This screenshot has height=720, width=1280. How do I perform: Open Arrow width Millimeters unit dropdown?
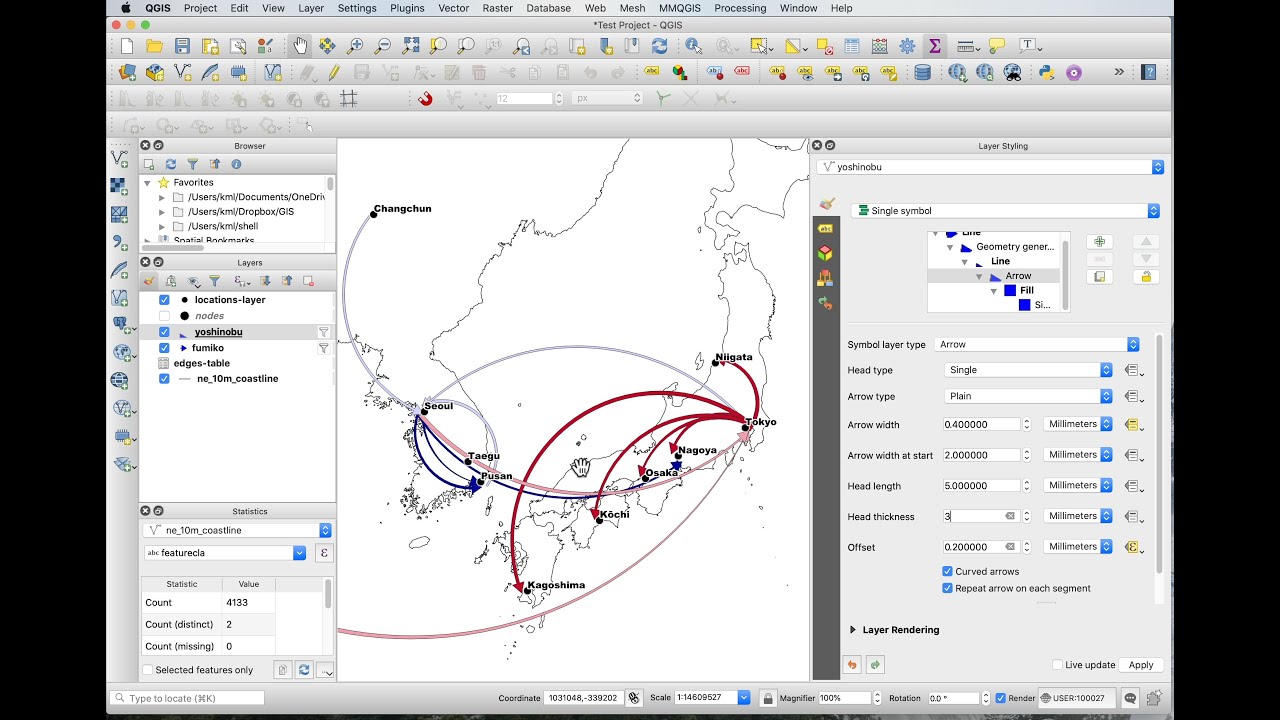[x=1078, y=424]
